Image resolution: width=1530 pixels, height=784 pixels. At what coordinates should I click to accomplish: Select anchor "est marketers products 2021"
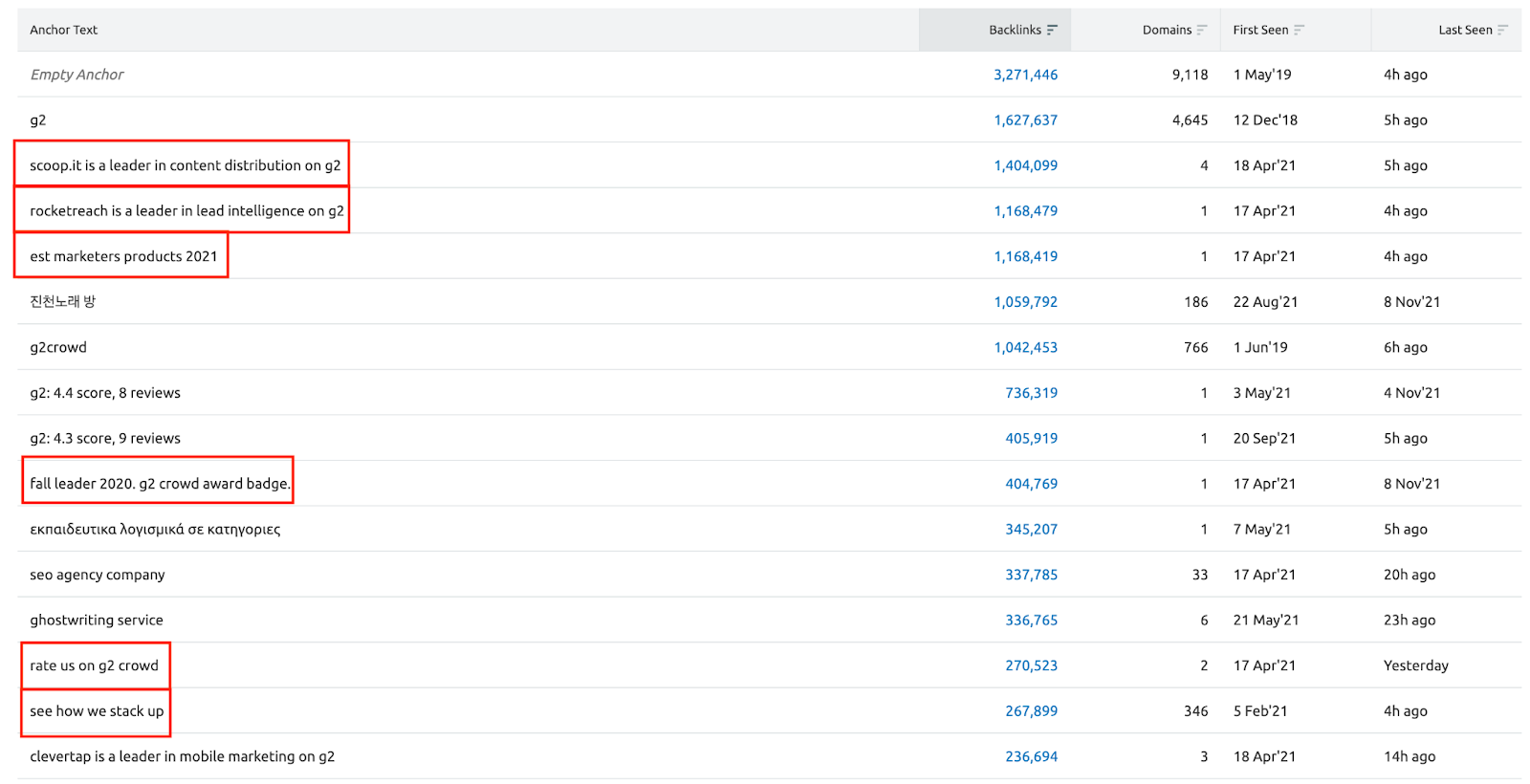point(123,256)
